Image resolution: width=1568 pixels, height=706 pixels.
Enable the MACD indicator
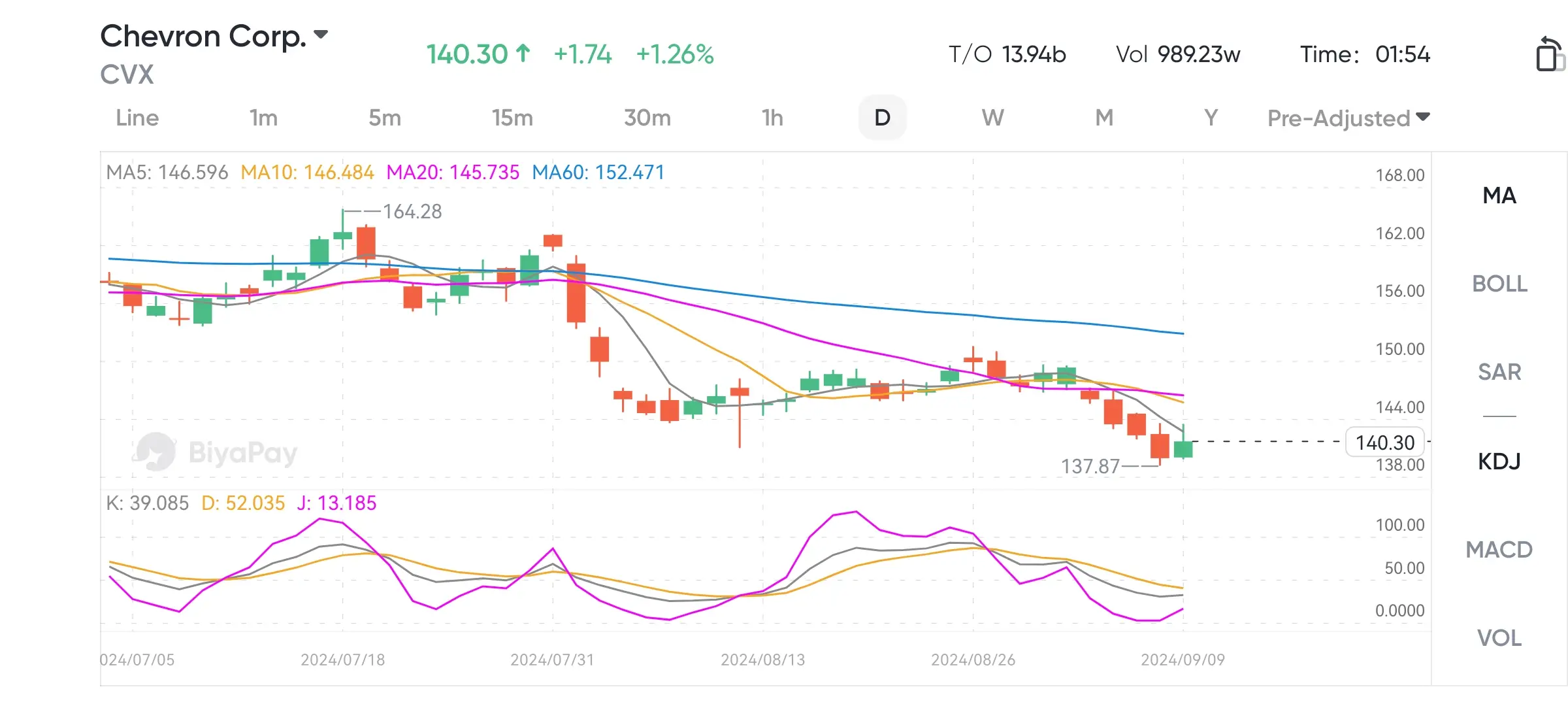pyautogui.click(x=1499, y=550)
